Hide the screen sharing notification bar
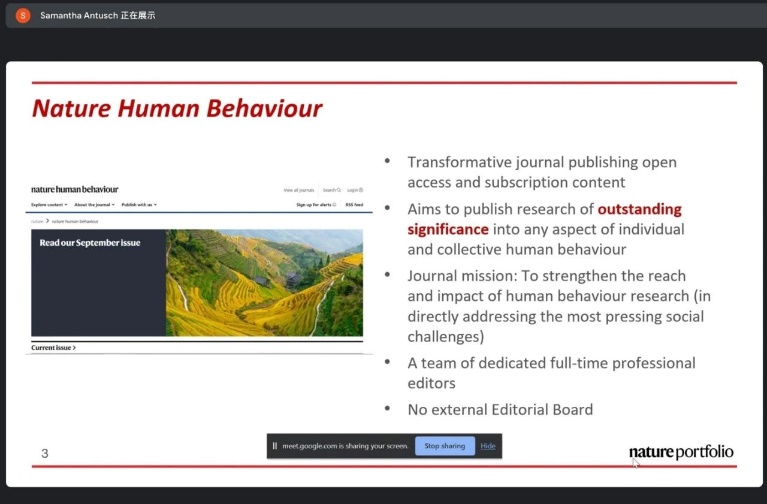This screenshot has height=504, width=767. [x=488, y=446]
